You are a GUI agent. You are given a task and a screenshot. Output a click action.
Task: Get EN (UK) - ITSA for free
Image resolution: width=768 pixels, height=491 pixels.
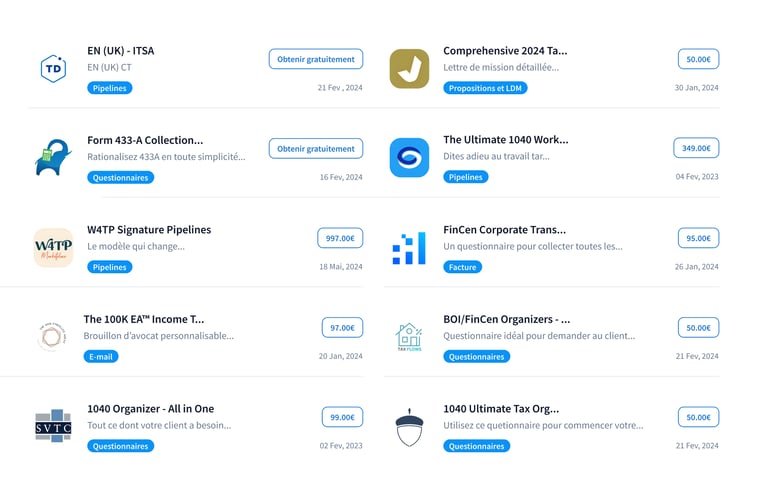pos(315,59)
